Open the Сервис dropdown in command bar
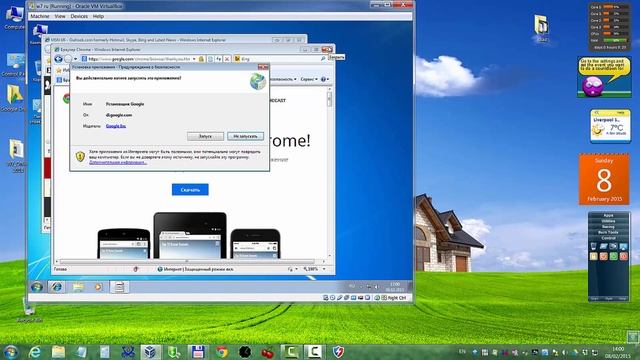 (309, 79)
